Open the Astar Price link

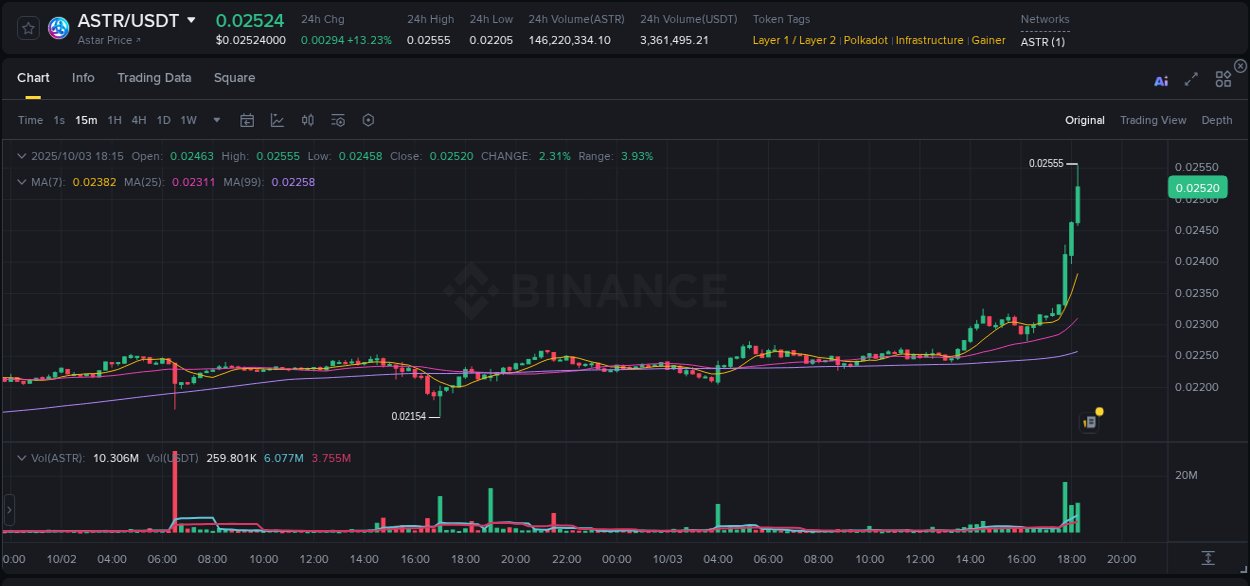coord(109,40)
